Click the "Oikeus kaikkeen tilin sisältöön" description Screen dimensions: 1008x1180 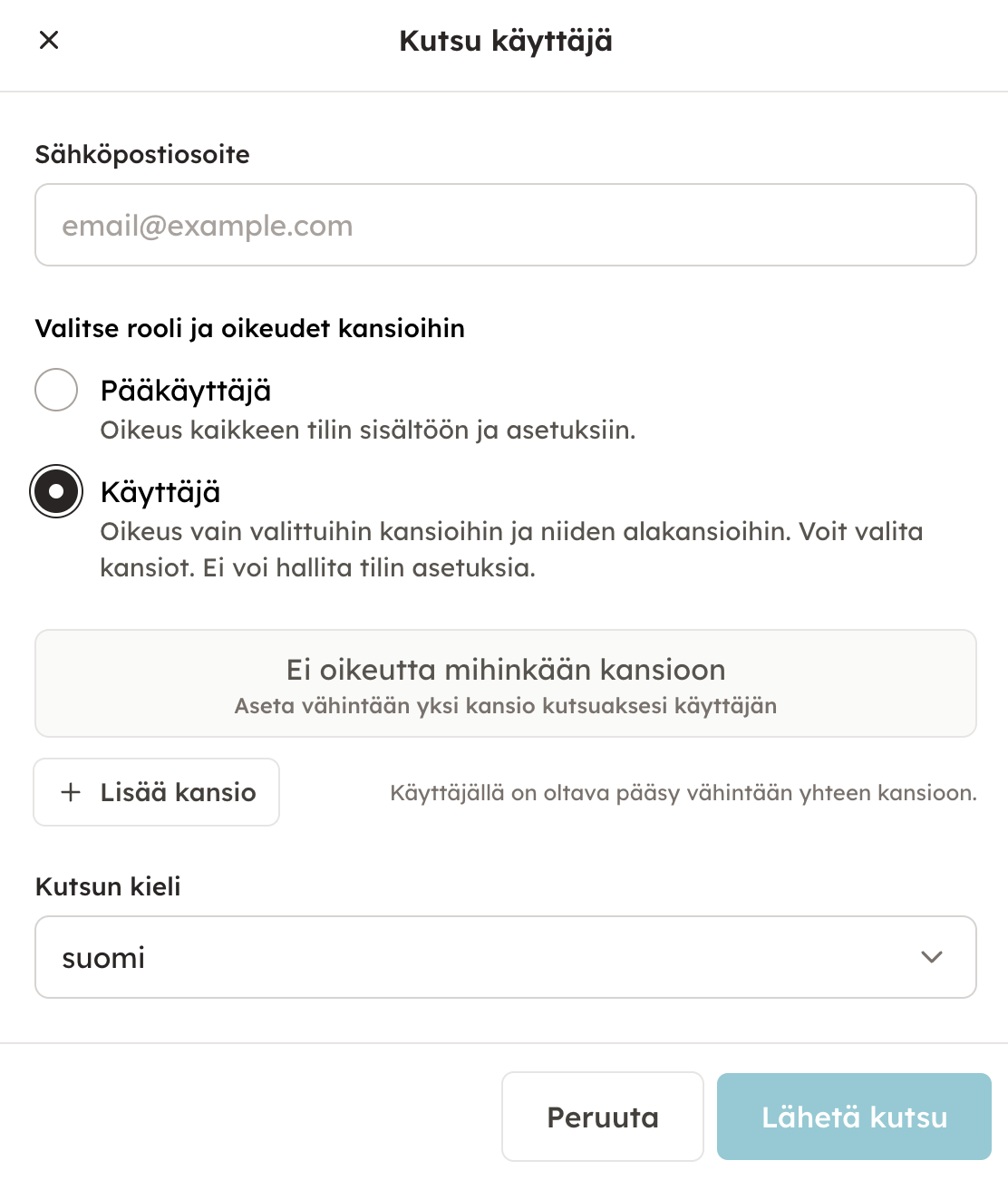point(367,430)
